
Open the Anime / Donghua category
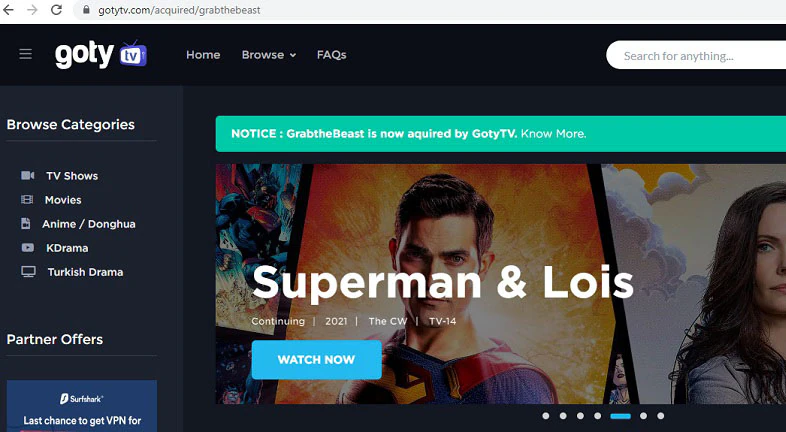click(x=89, y=224)
